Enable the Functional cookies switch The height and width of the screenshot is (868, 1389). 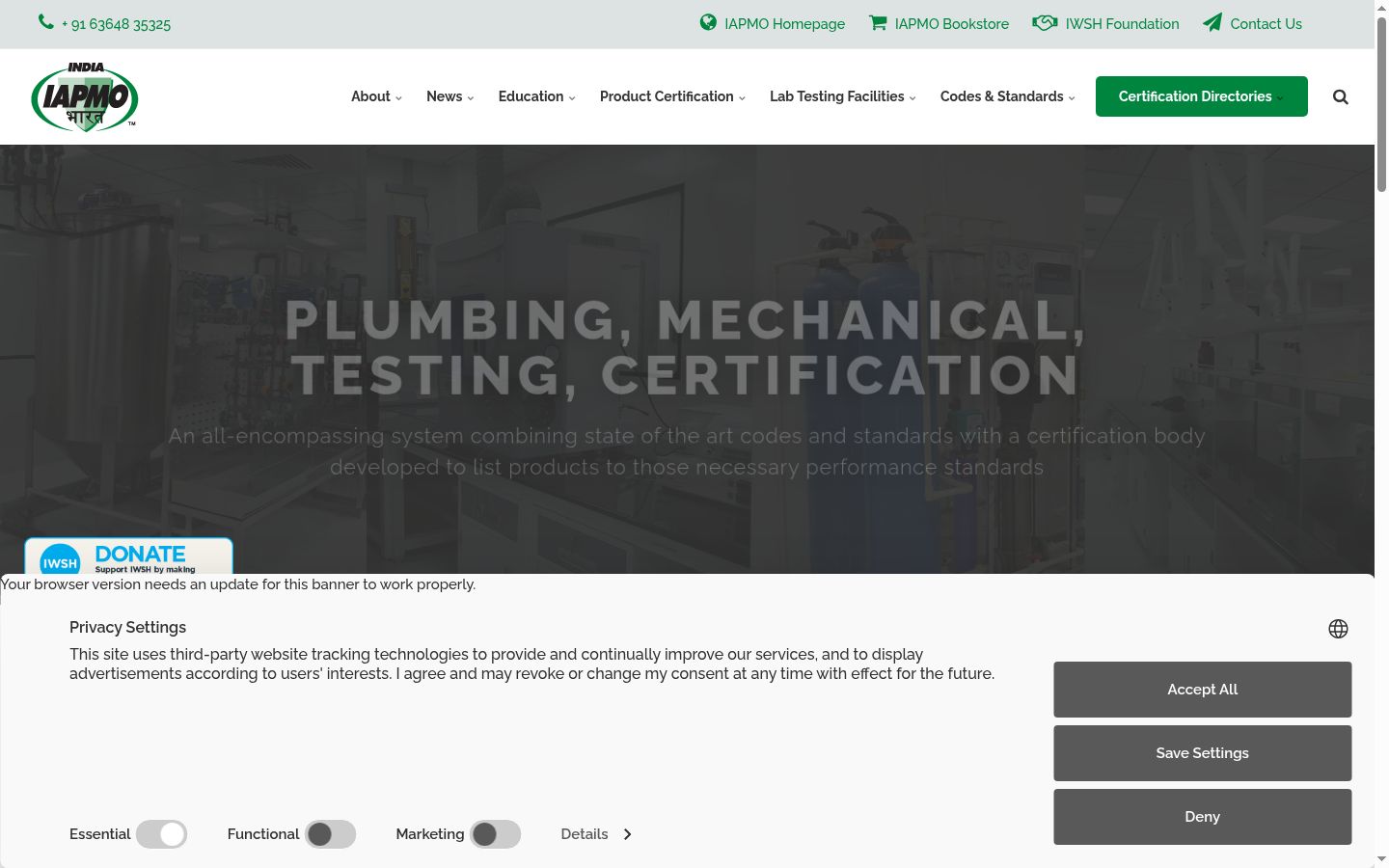click(331, 834)
